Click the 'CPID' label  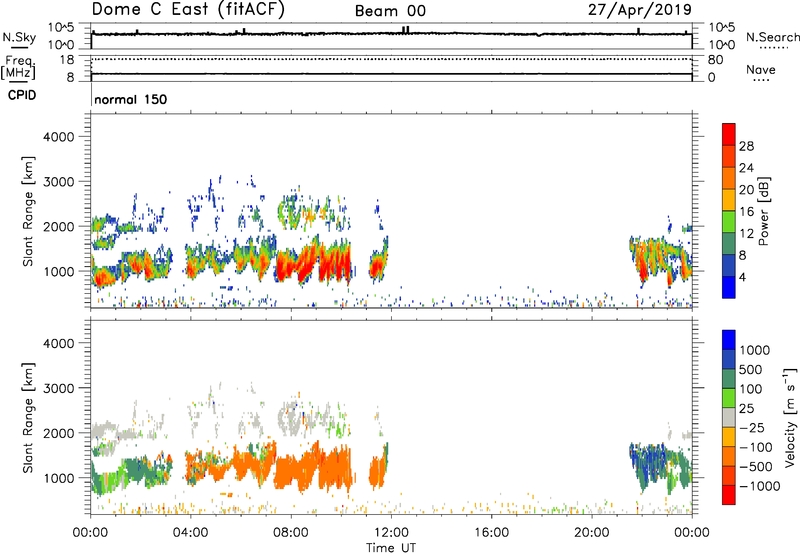click(x=21, y=95)
